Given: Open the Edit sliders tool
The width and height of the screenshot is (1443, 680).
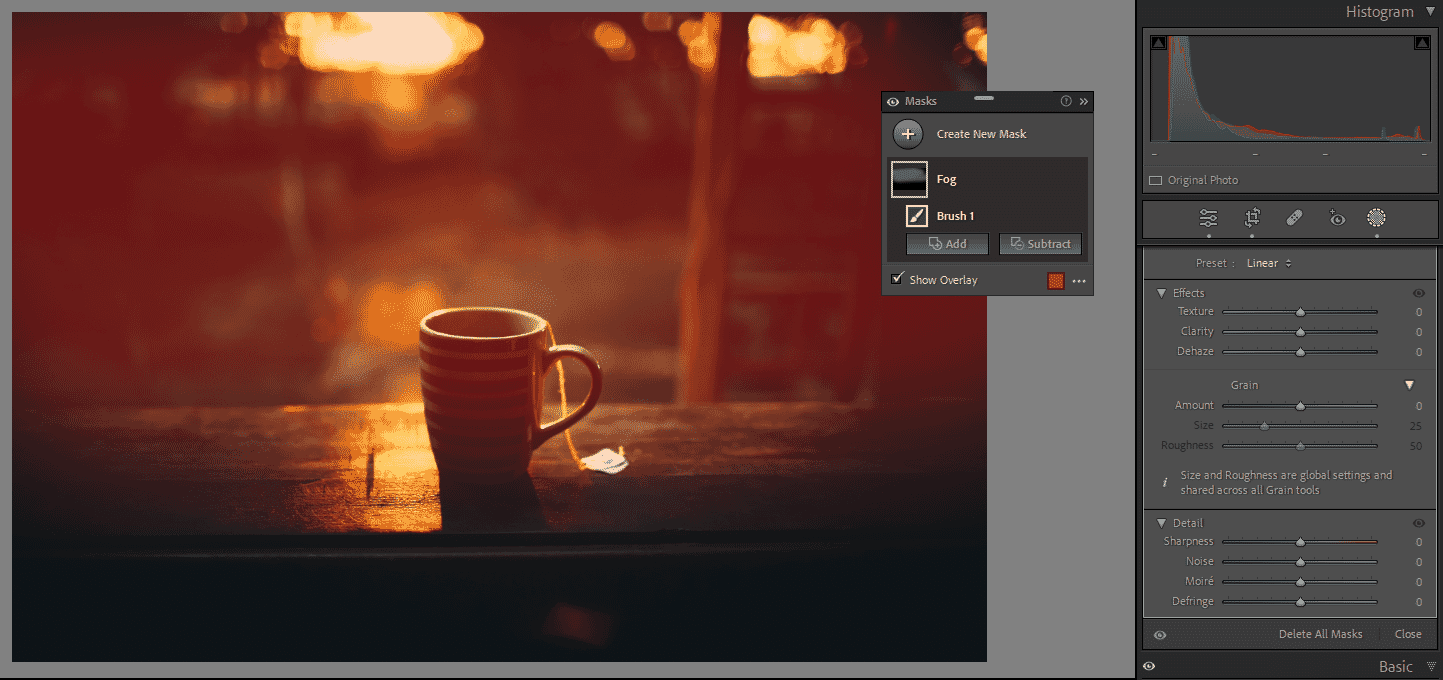Looking at the screenshot, I should [1209, 218].
